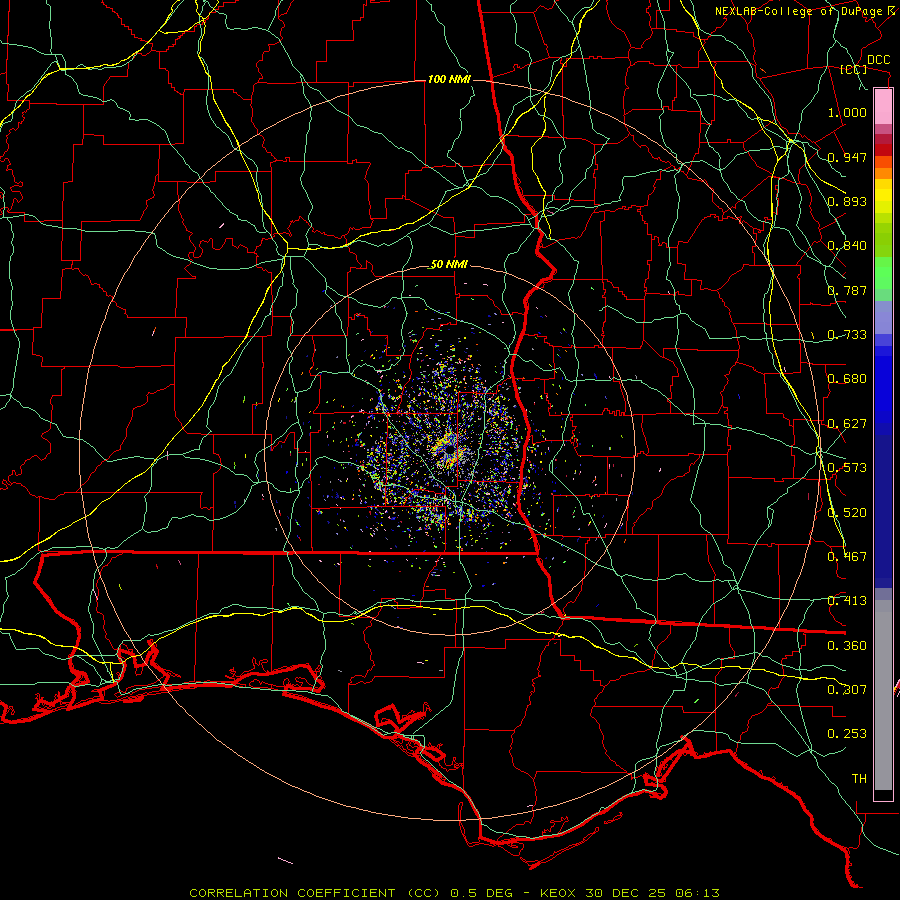900x900 pixels.
Task: Click the 0.573 scale value
Action: [847, 468]
